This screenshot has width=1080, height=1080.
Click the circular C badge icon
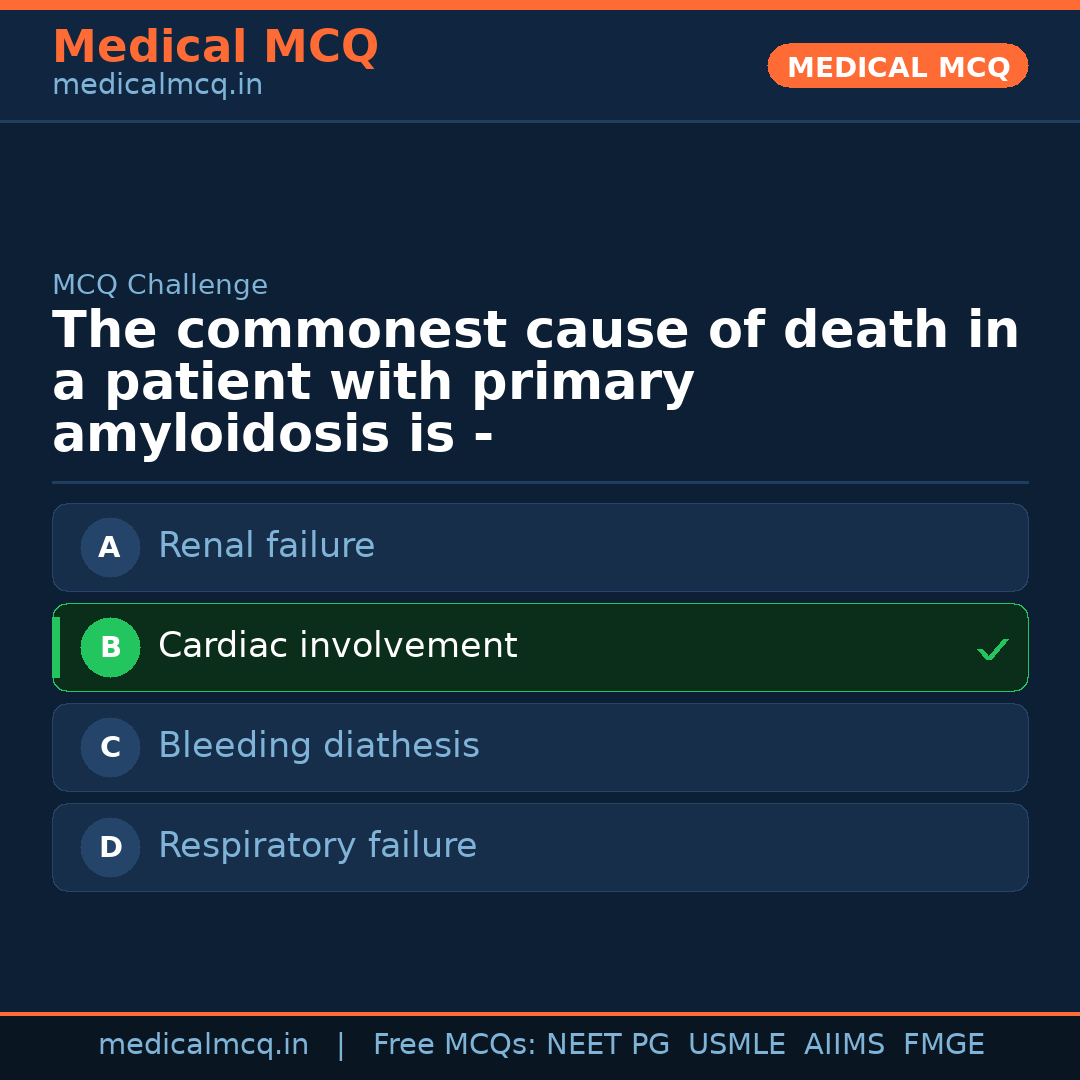coord(110,747)
